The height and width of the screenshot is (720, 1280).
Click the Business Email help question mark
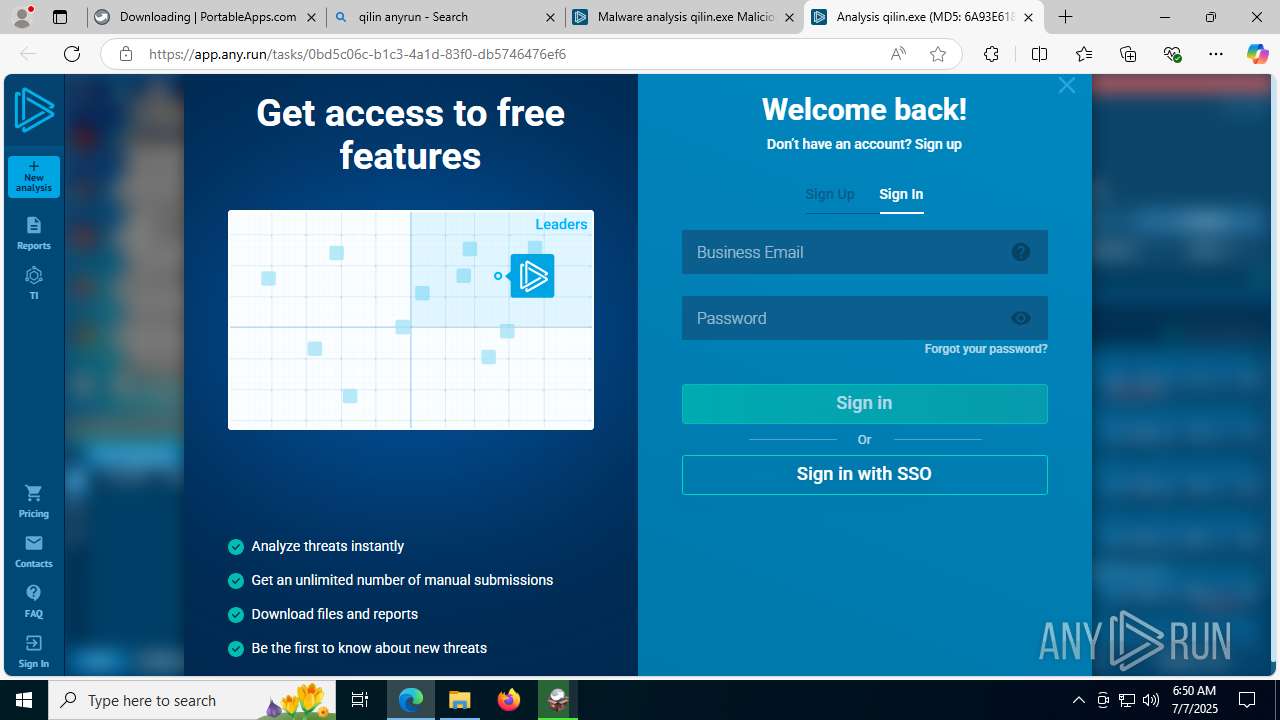click(1021, 252)
